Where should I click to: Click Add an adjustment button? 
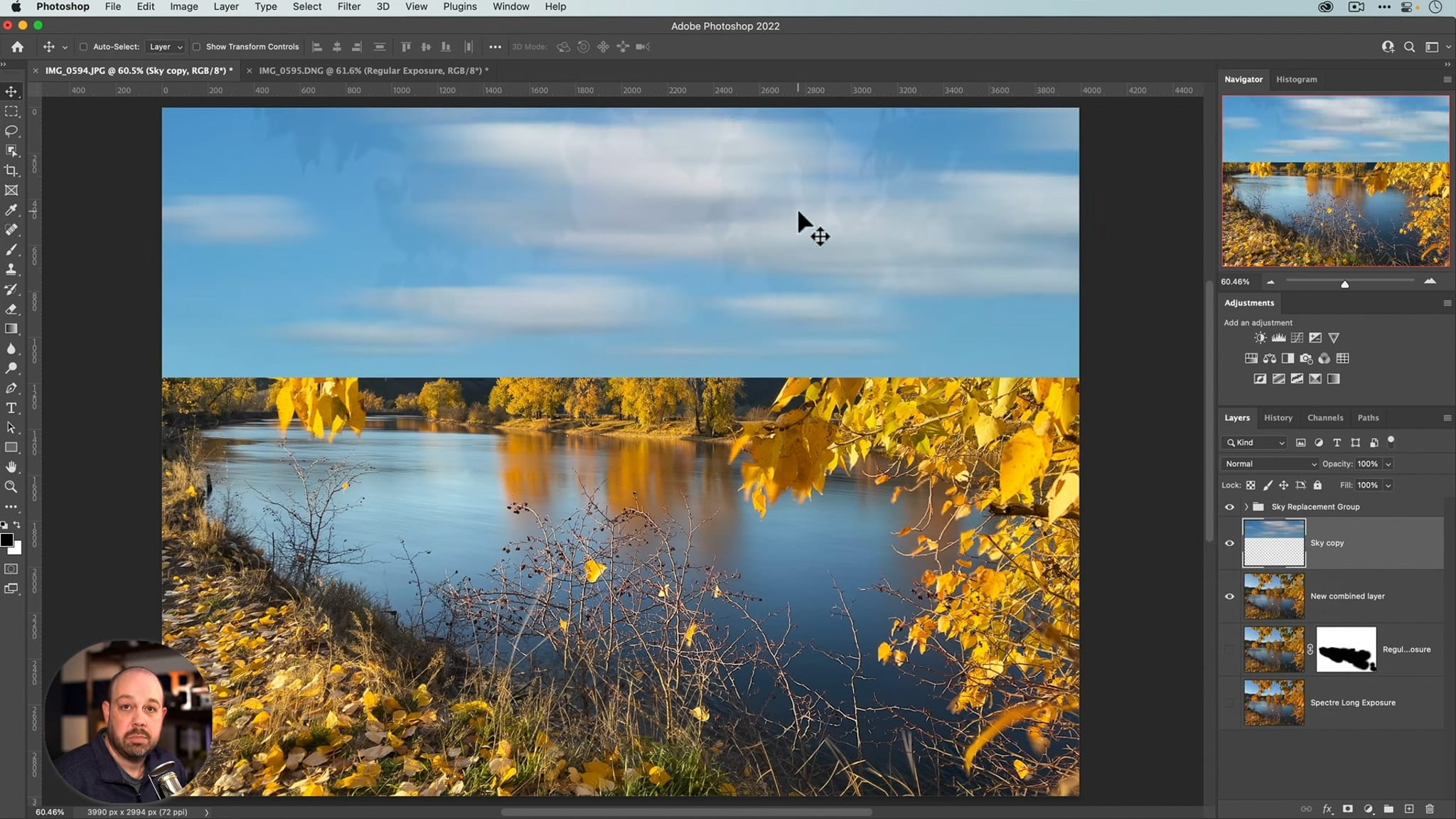[1258, 322]
